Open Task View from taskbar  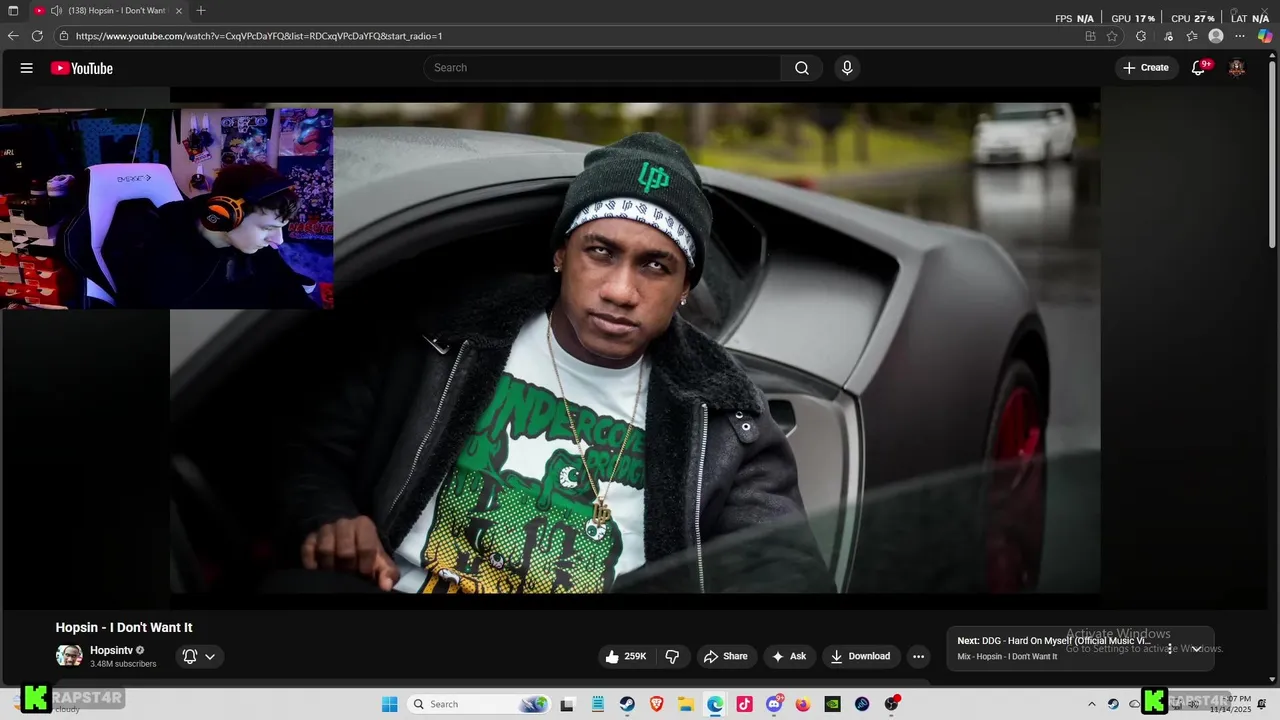(568, 704)
